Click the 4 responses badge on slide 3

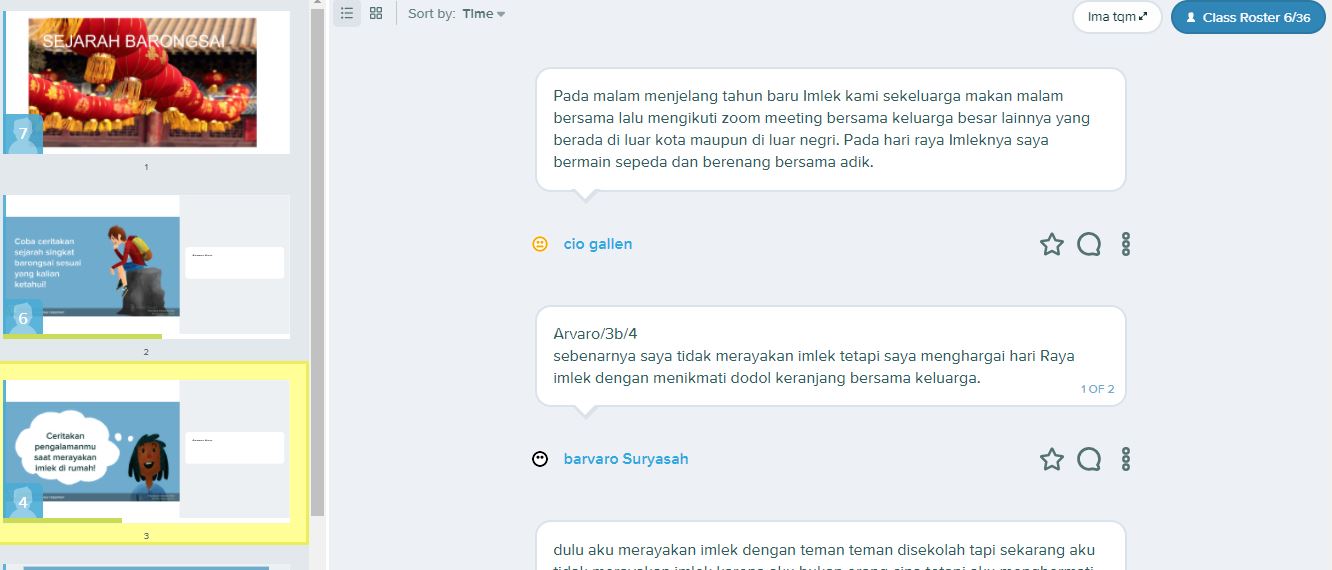point(23,503)
